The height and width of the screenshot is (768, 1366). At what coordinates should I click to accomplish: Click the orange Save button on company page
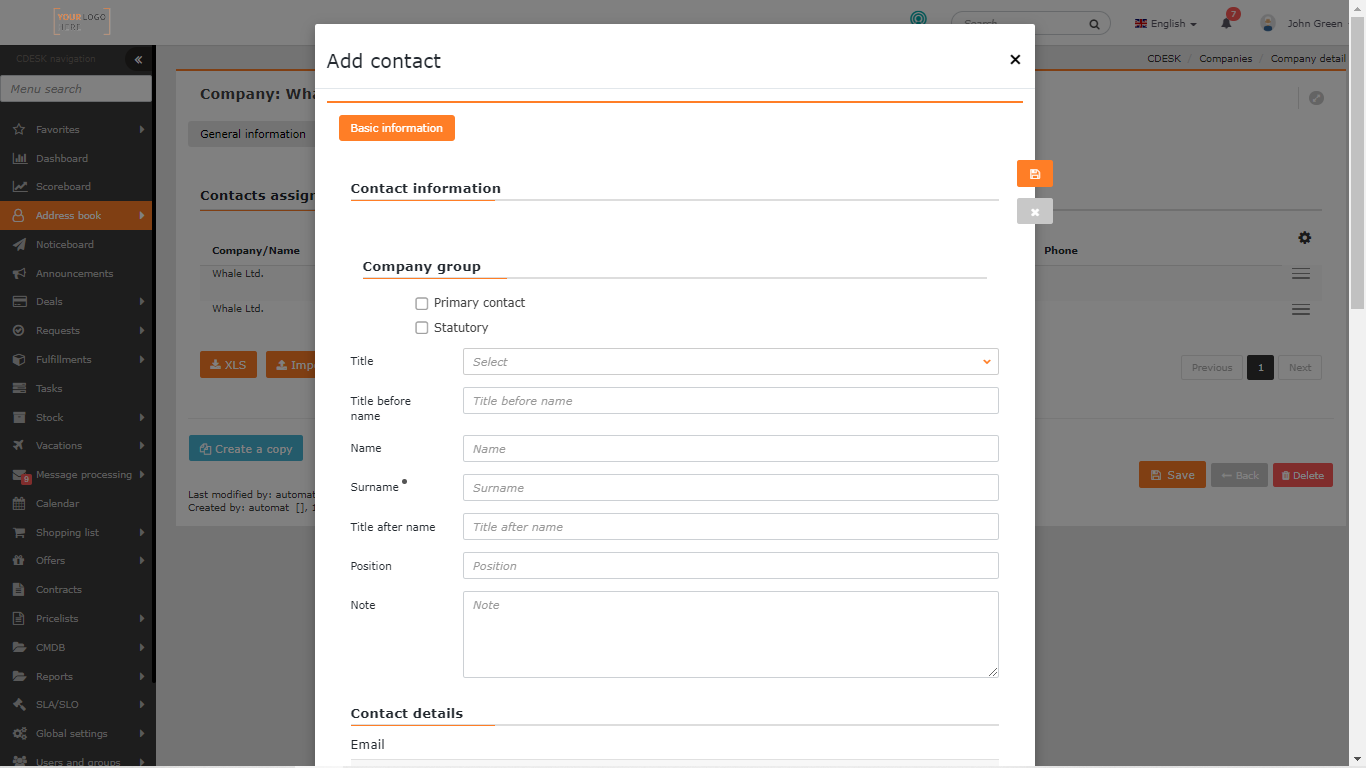click(x=1172, y=475)
